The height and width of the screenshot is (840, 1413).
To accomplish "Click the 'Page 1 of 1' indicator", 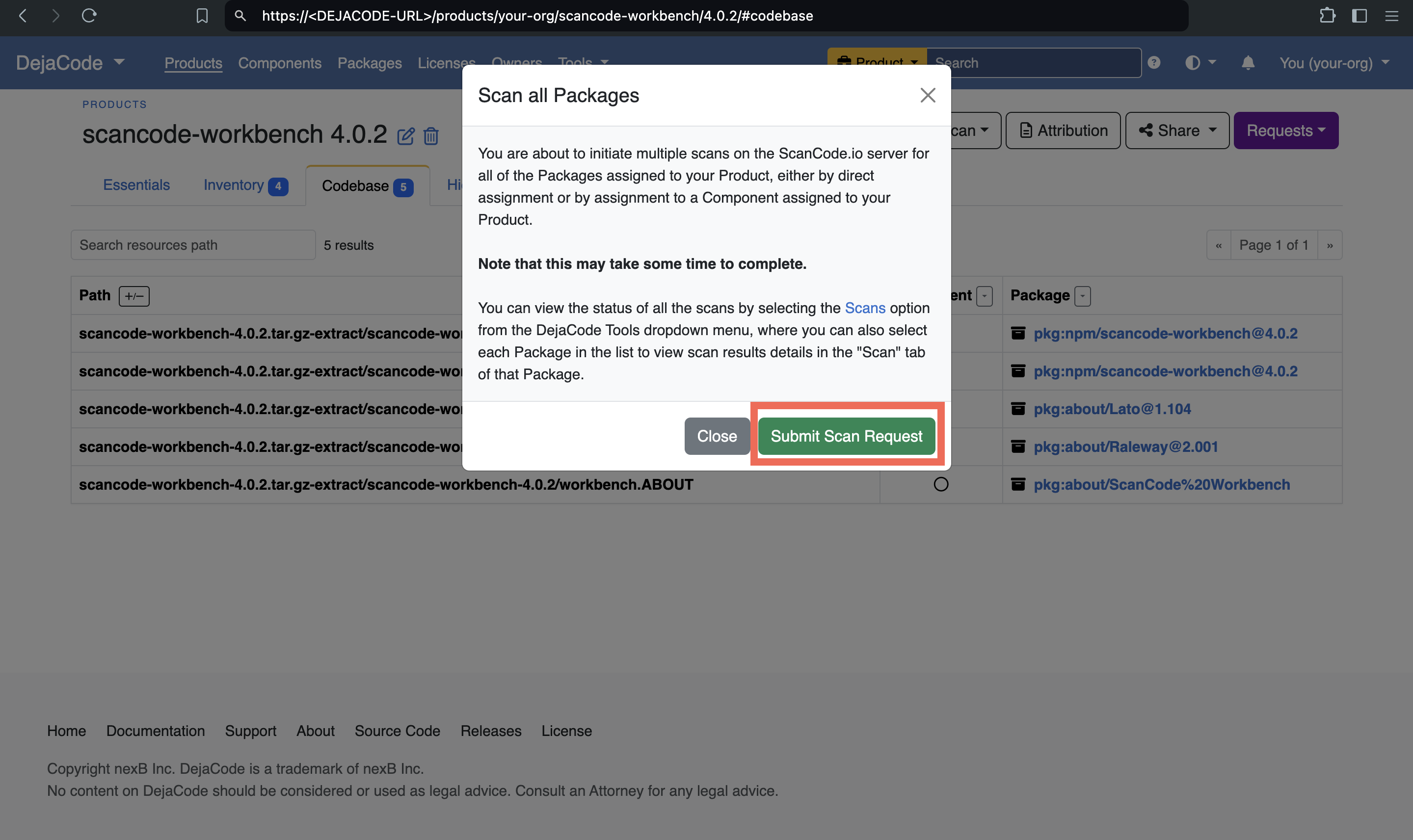I will tap(1274, 245).
